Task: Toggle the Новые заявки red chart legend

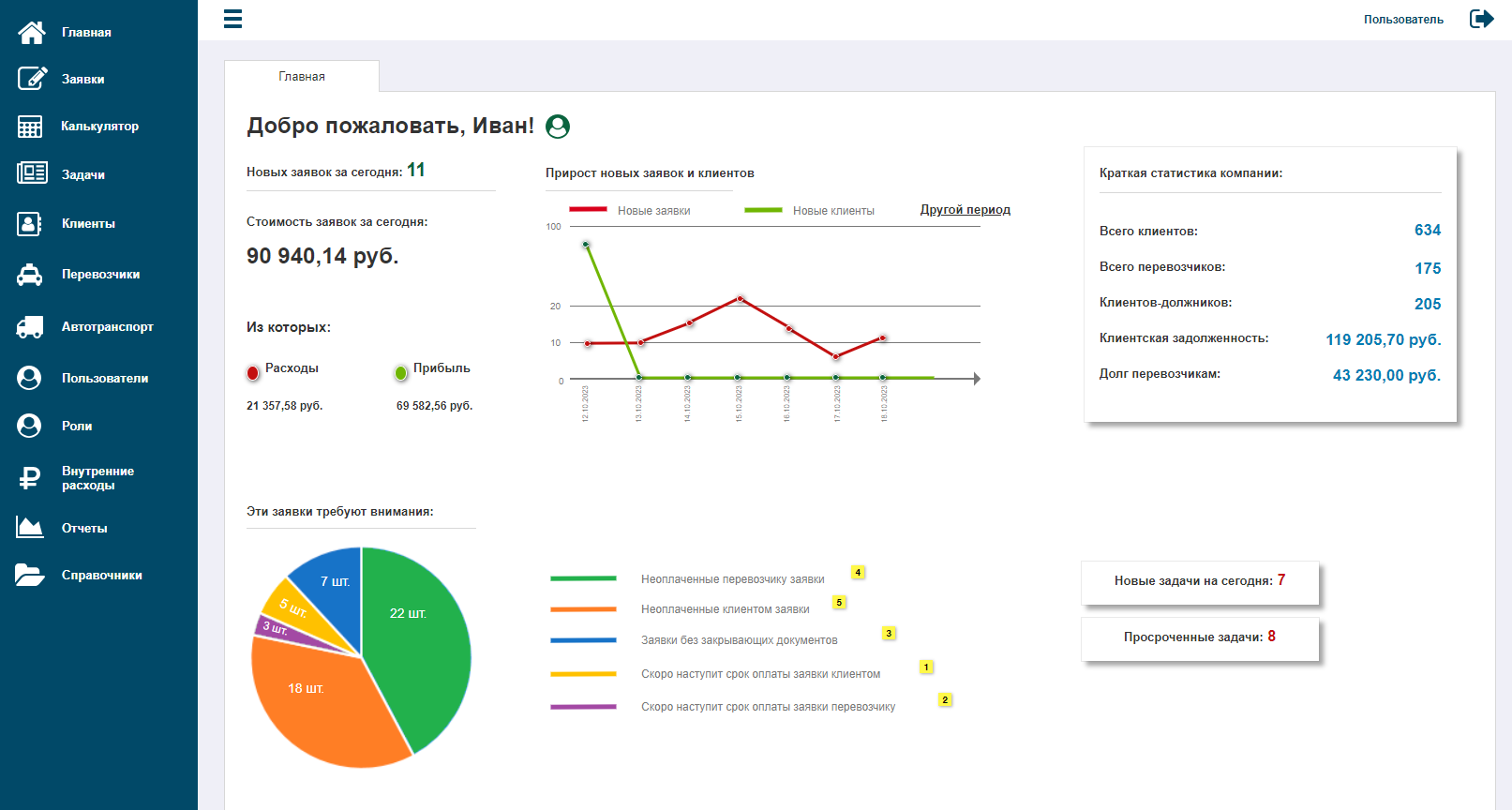Action: [630, 211]
